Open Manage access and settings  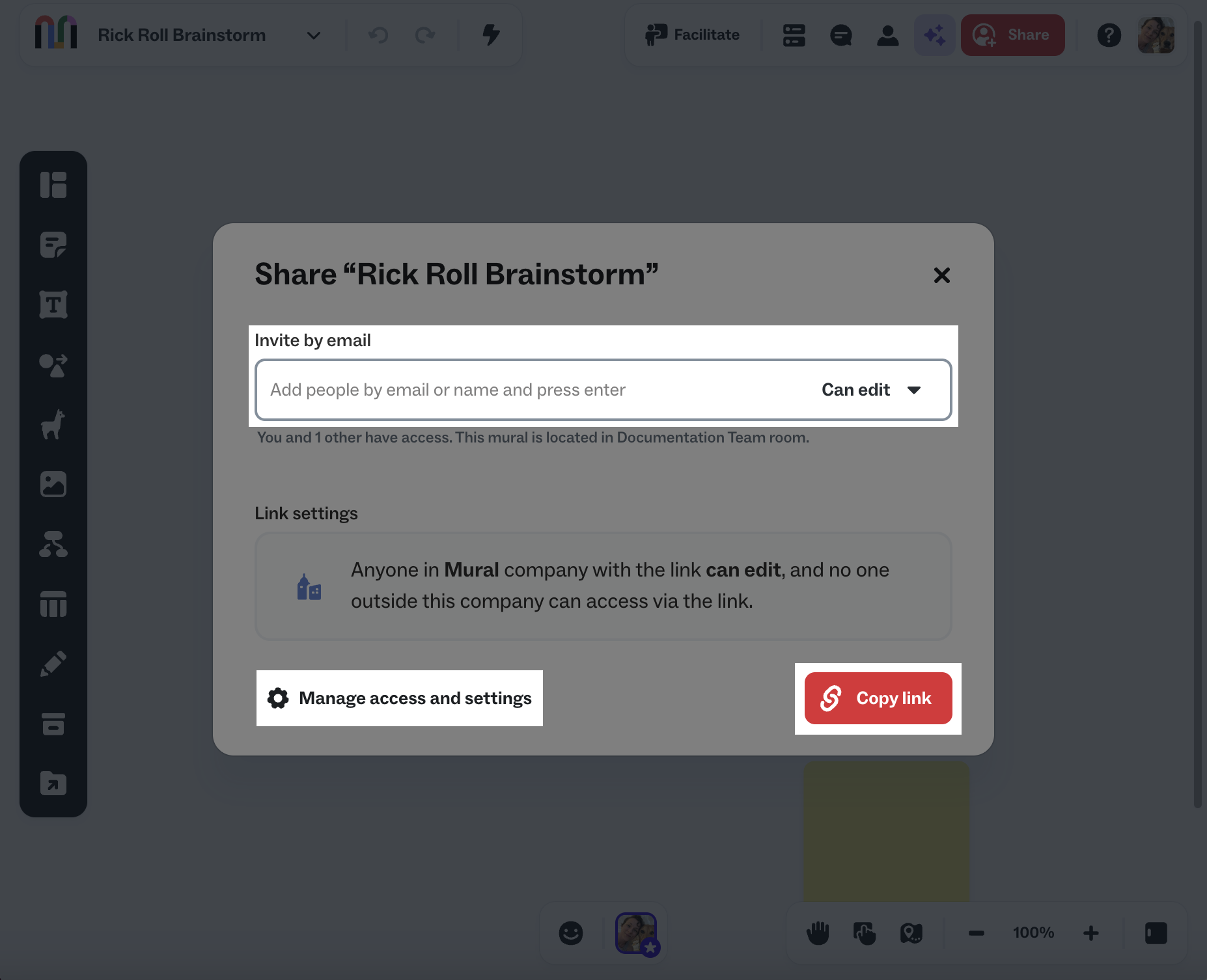399,698
